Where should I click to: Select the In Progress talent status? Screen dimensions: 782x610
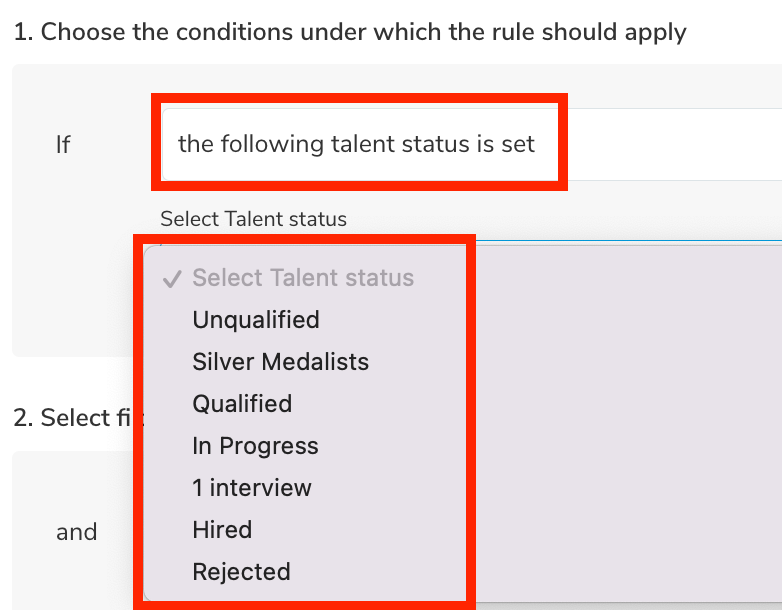(255, 446)
